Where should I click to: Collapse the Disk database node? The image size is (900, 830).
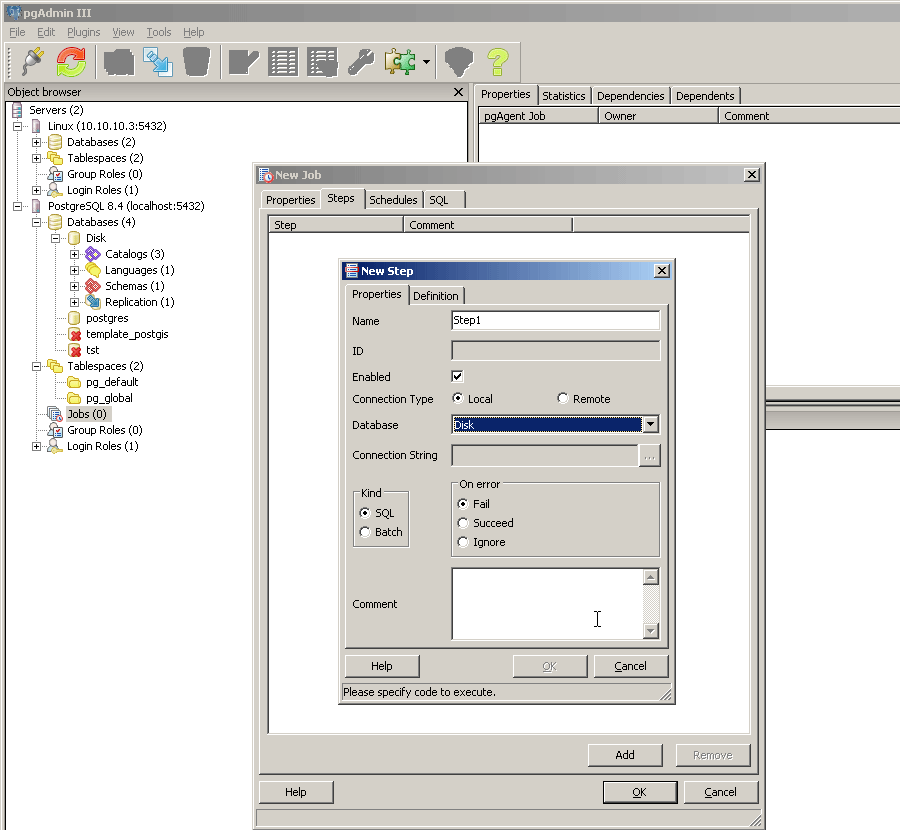coord(56,238)
